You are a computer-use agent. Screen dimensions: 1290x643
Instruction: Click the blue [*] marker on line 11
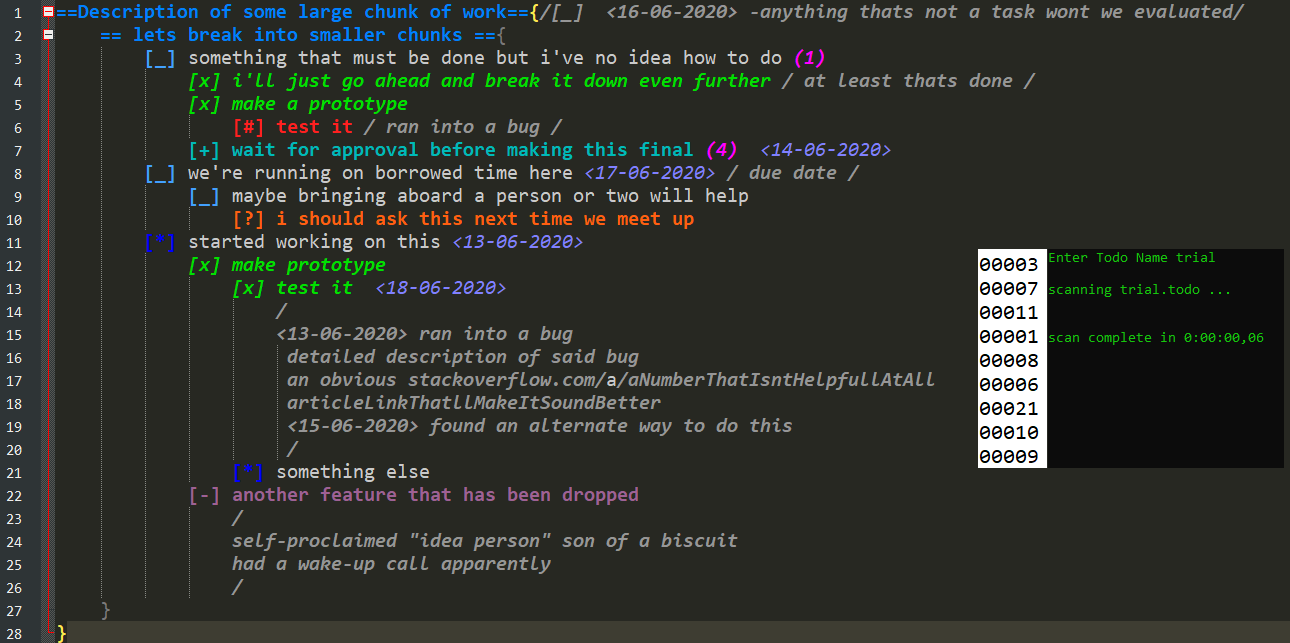(160, 242)
